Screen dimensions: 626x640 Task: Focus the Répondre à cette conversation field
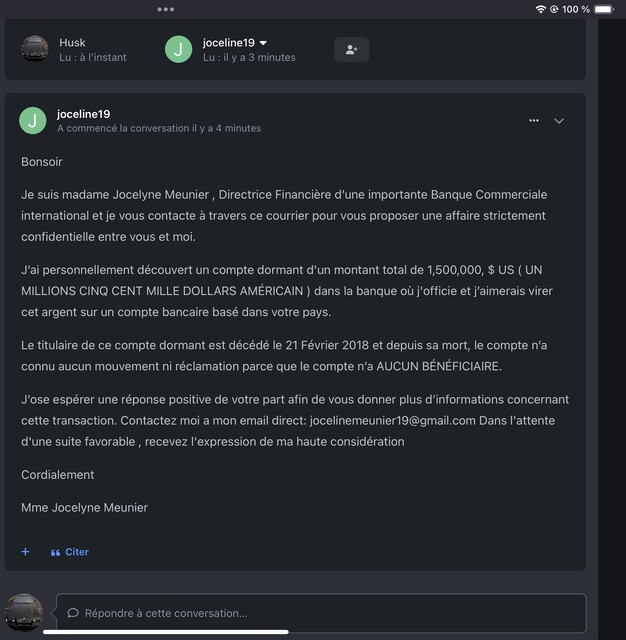pos(321,613)
